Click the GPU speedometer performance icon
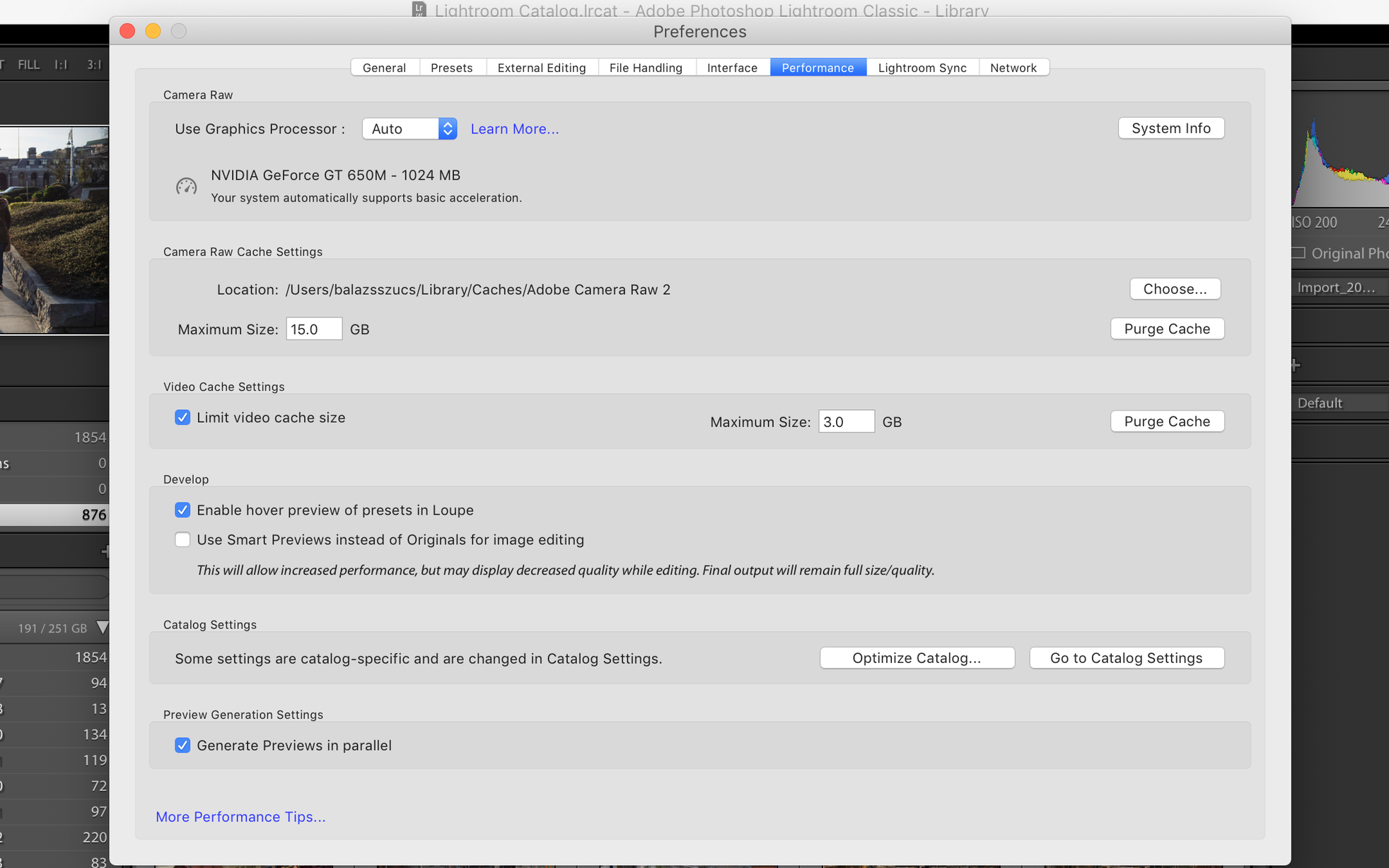1389x868 pixels. pyautogui.click(x=186, y=186)
